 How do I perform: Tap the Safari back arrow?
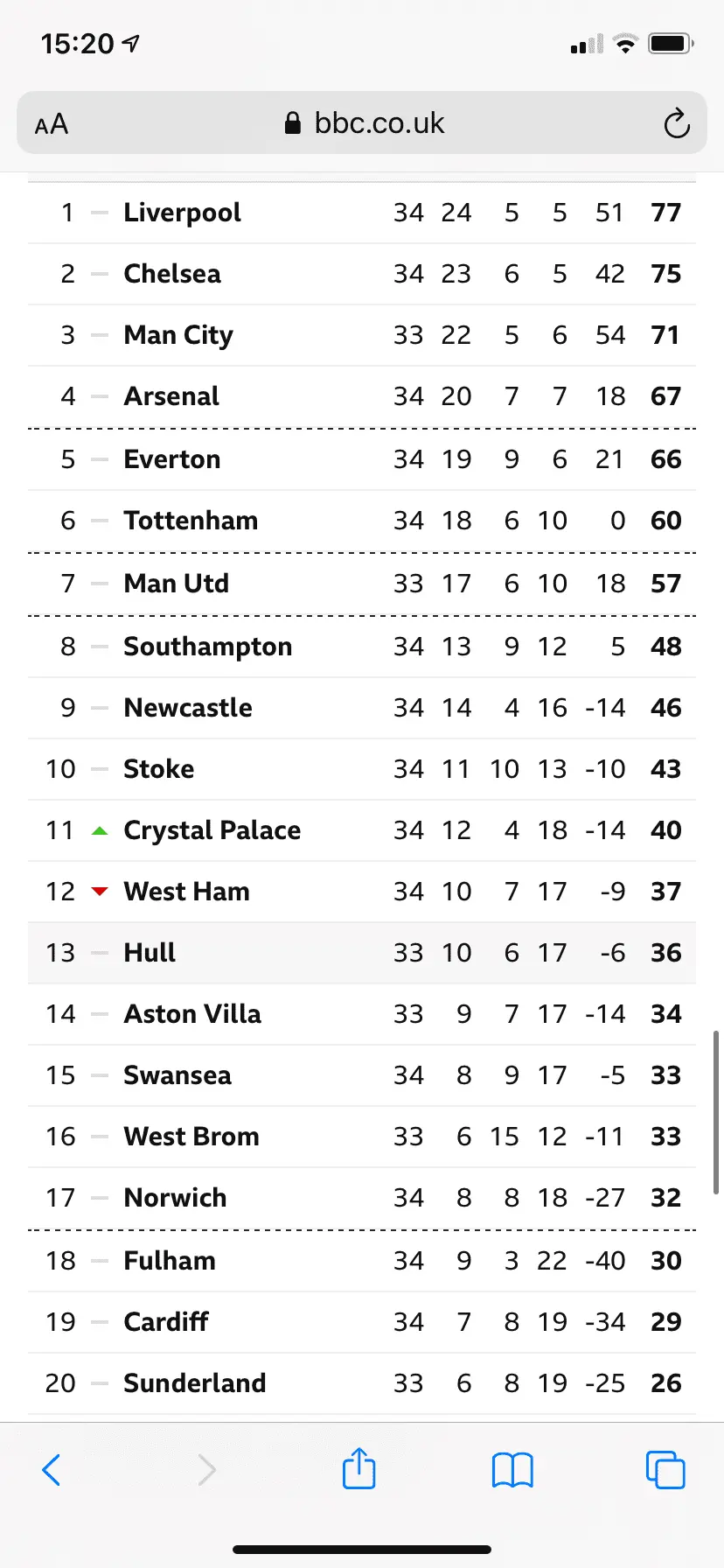52,1470
